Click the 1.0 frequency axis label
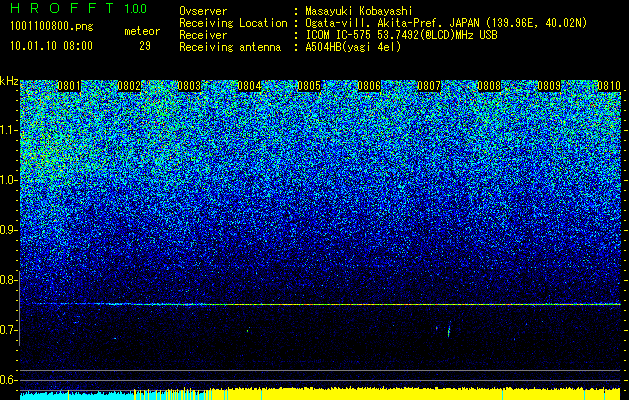 (x=8, y=180)
